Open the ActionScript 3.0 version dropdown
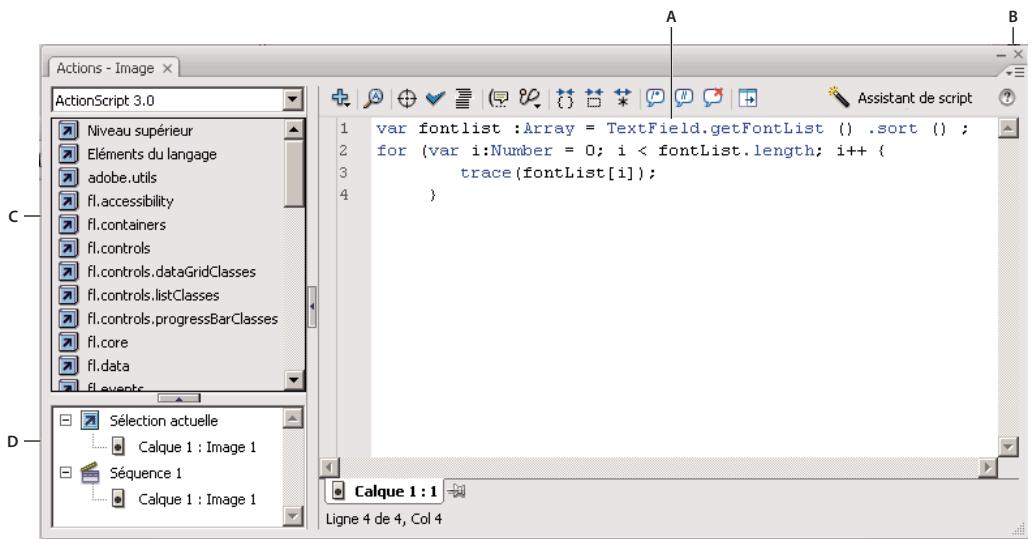 click(x=292, y=100)
